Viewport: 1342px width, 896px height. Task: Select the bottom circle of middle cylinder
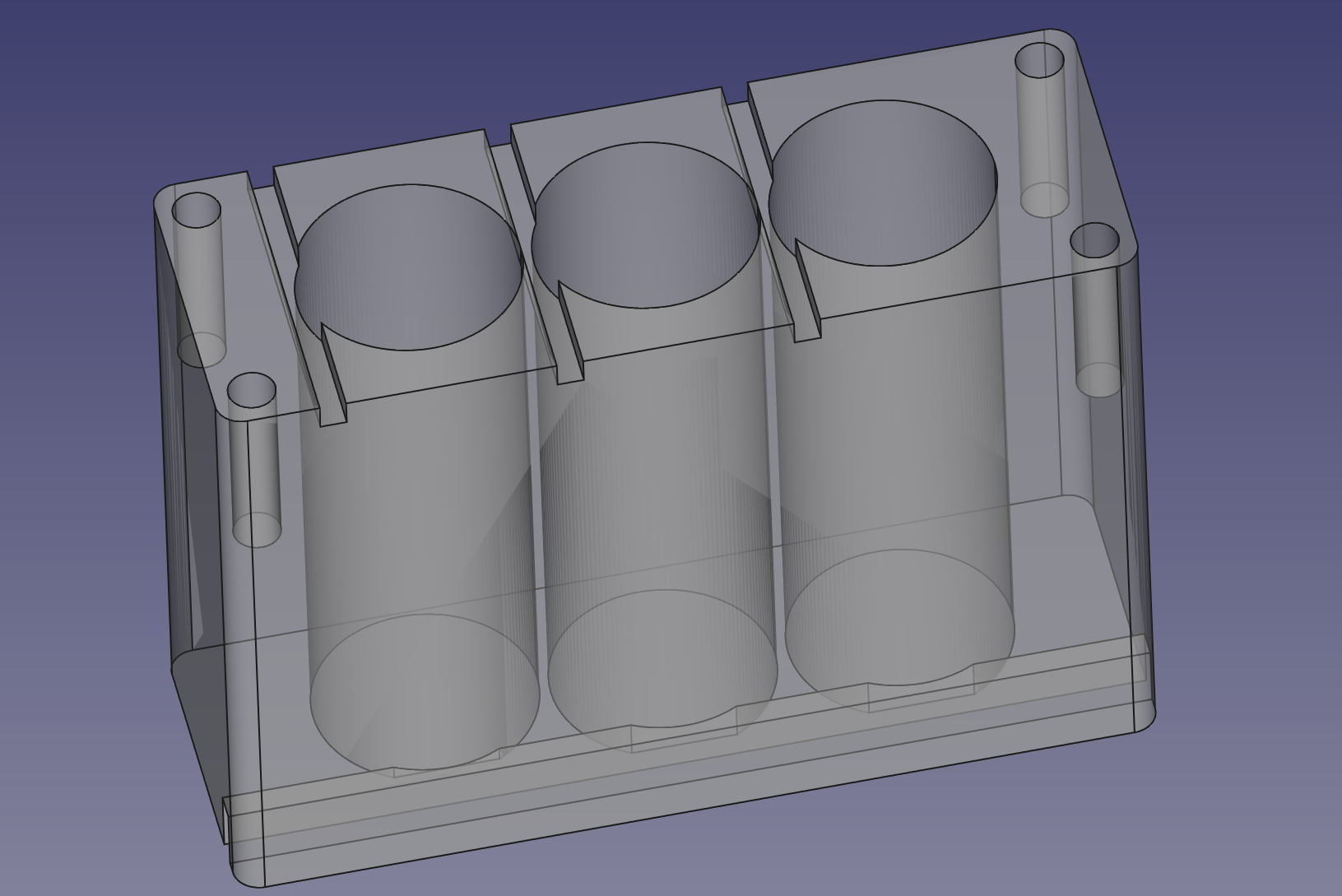[x=662, y=658]
